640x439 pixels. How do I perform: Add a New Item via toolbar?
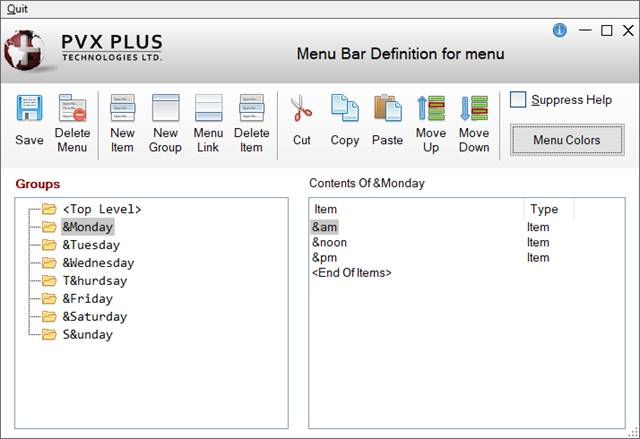pyautogui.click(x=122, y=109)
